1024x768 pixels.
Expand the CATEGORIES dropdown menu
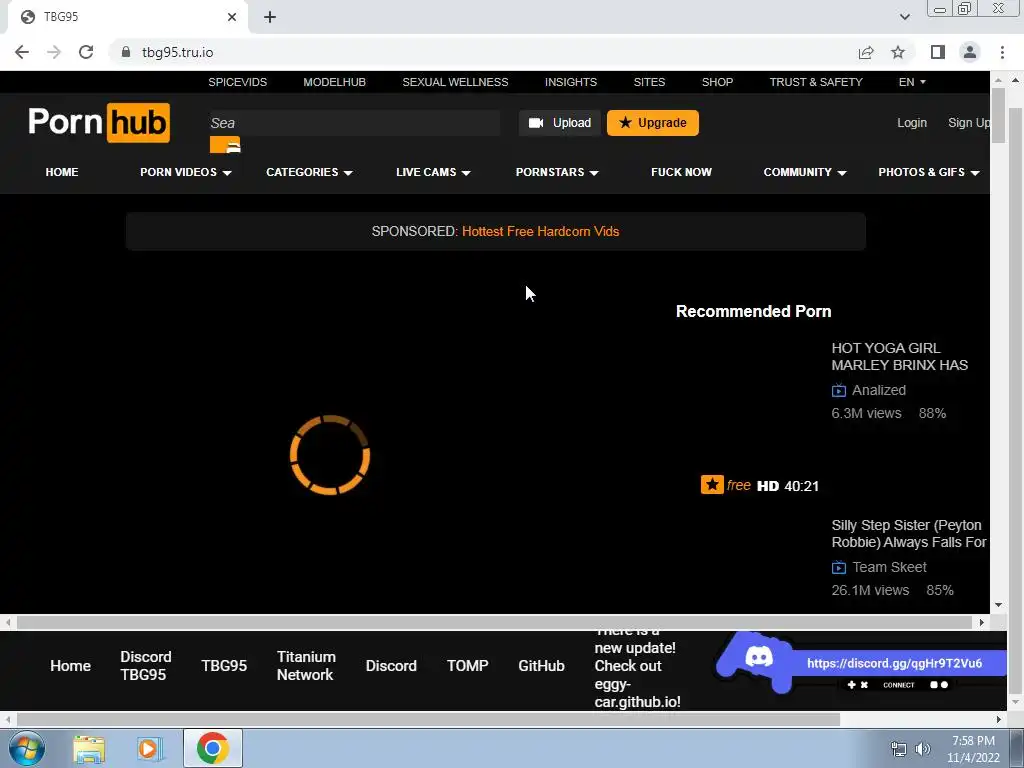(309, 172)
